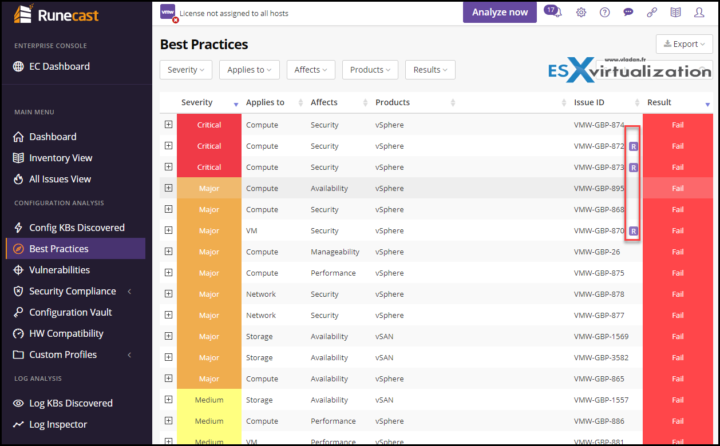The image size is (720, 446).
Task: Click the Custom Profiles folder icon
Action: [18, 355]
